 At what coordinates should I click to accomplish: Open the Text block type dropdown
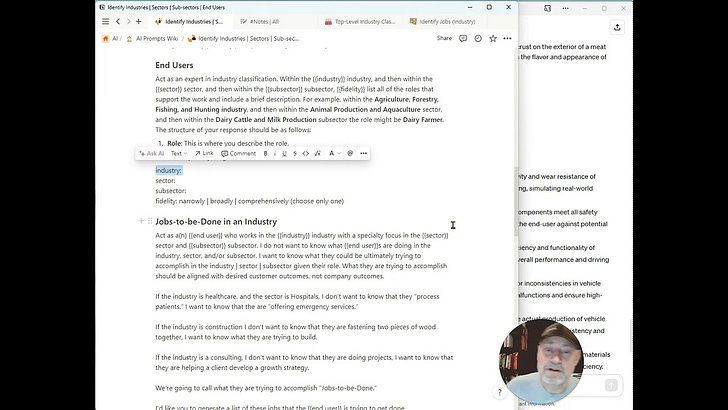click(x=179, y=153)
